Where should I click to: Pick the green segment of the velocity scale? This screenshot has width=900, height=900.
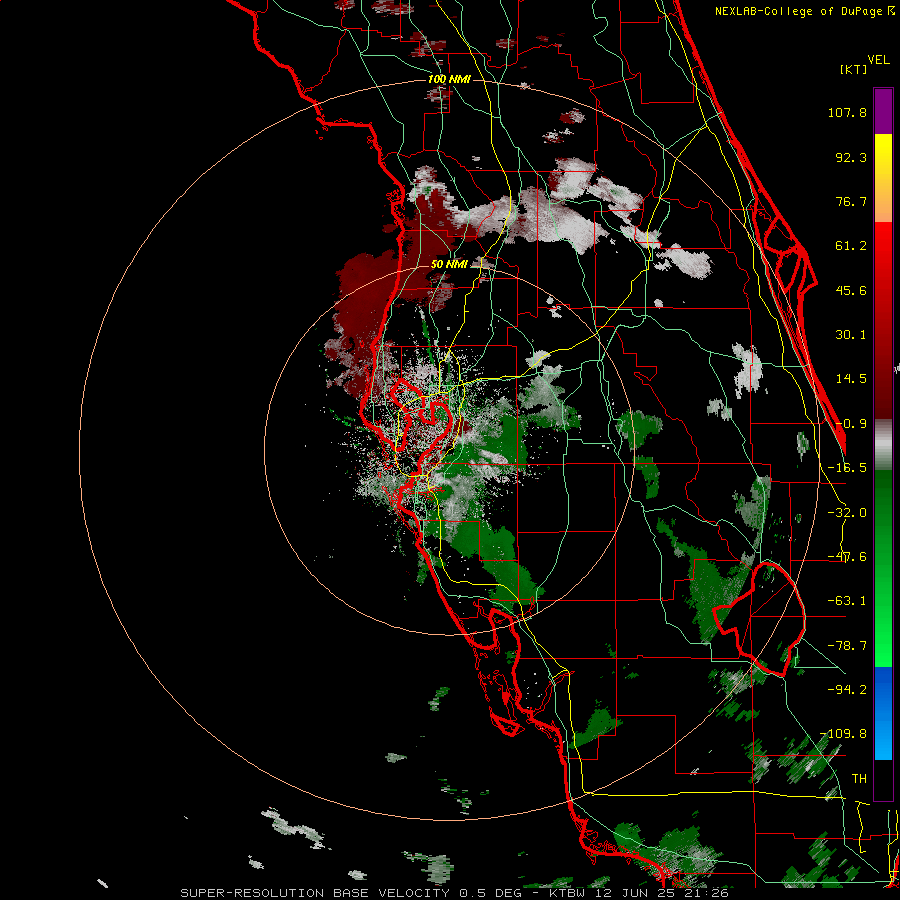[883, 568]
